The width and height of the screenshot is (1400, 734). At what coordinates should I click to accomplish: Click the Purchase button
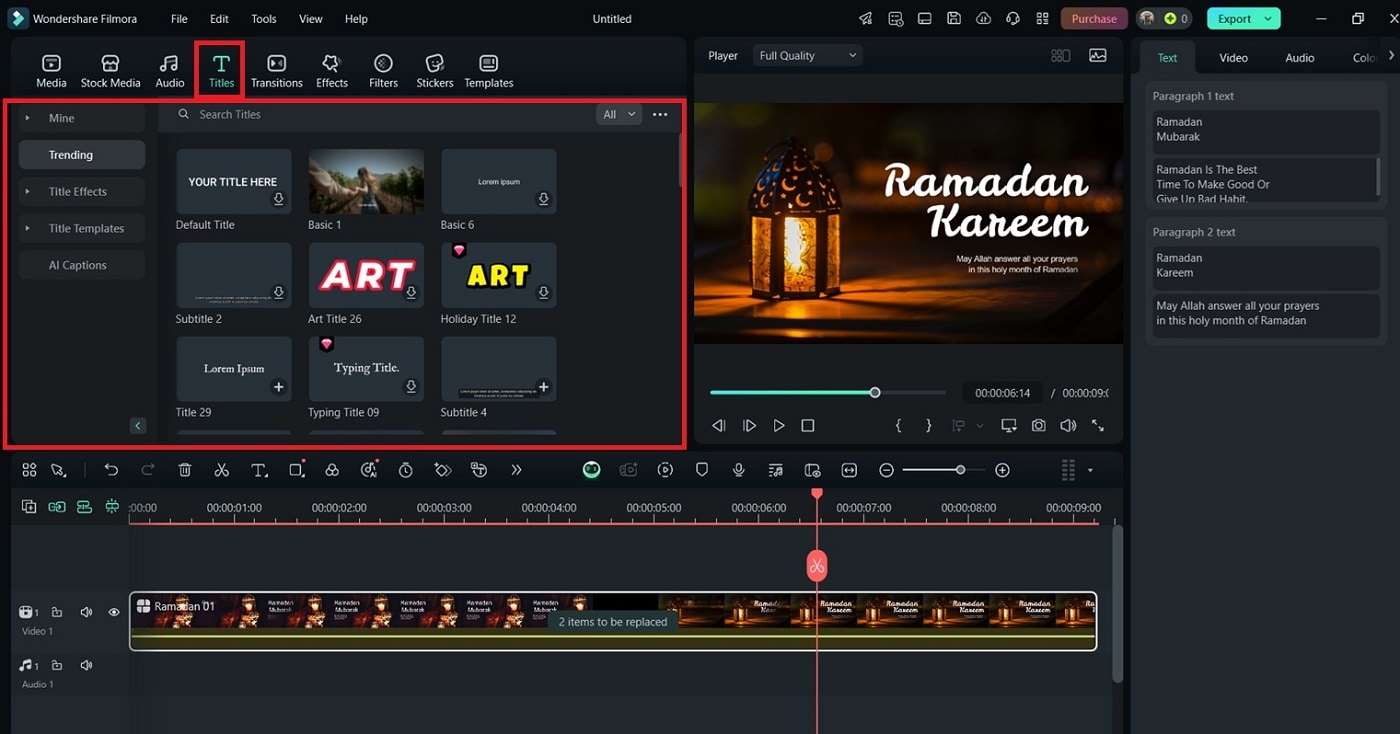(x=1094, y=19)
